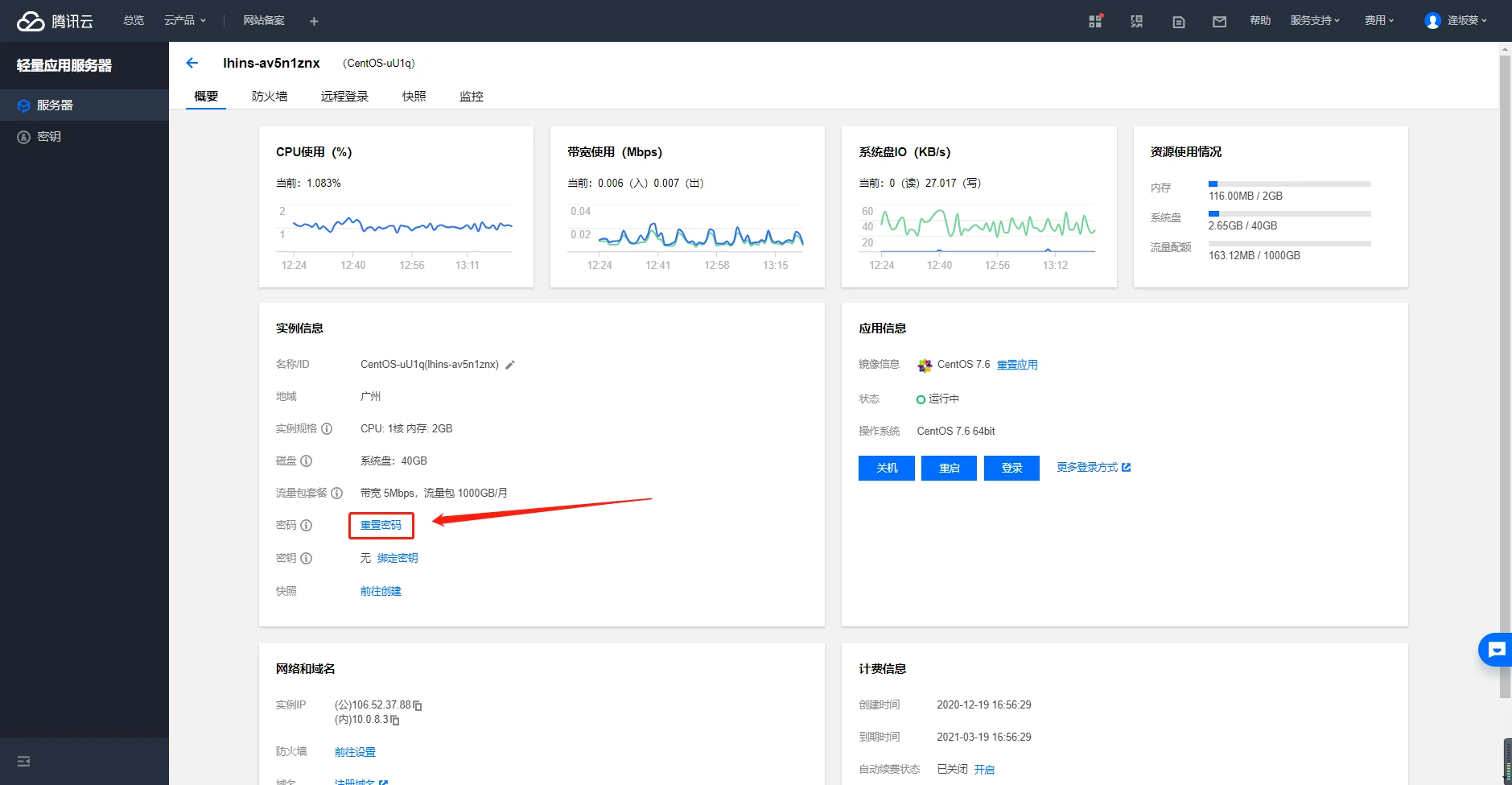Image resolution: width=1512 pixels, height=785 pixels.
Task: Open the 费用 billing dropdown
Action: pyautogui.click(x=1378, y=21)
